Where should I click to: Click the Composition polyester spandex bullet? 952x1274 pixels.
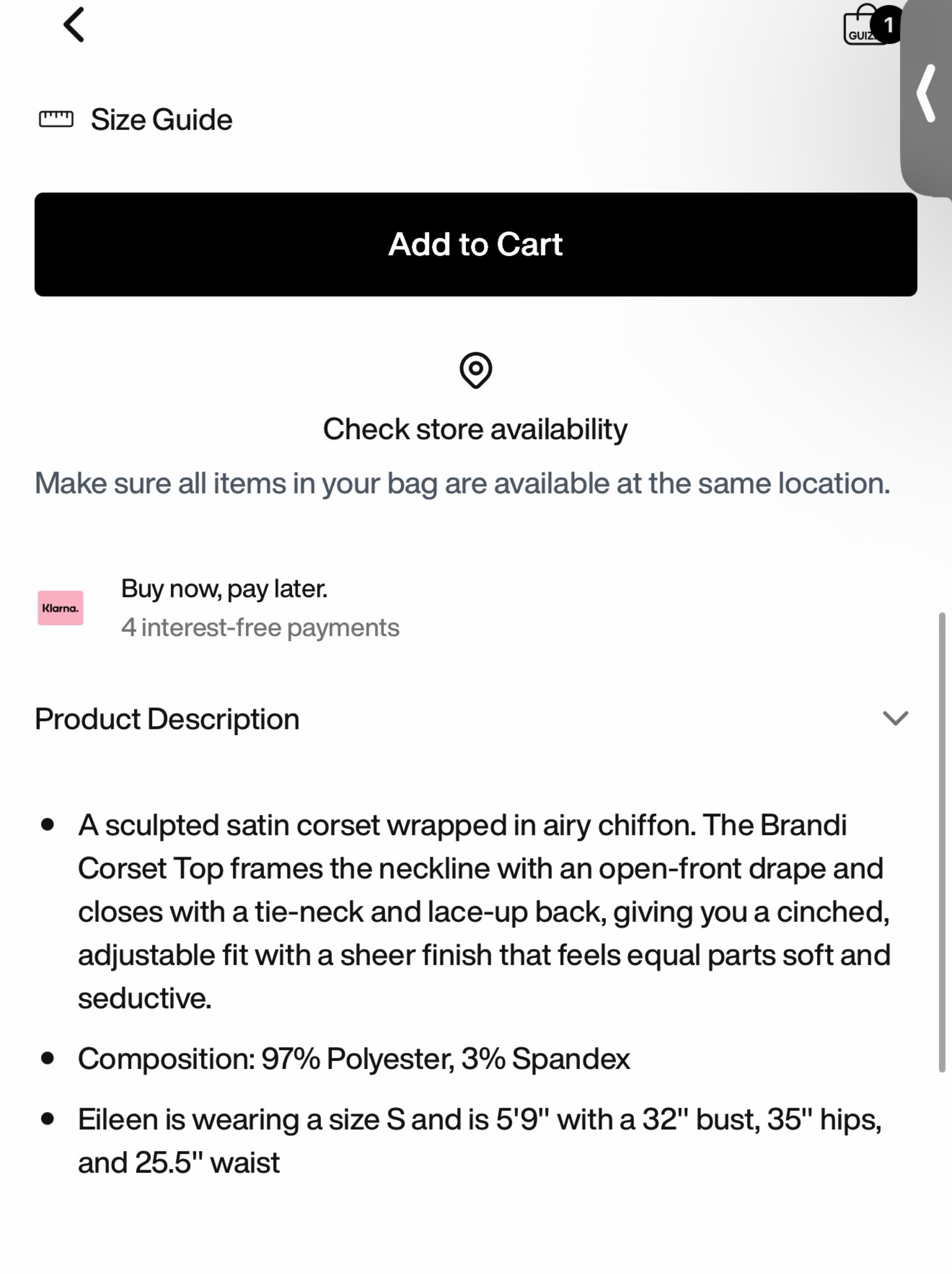coord(354,1058)
